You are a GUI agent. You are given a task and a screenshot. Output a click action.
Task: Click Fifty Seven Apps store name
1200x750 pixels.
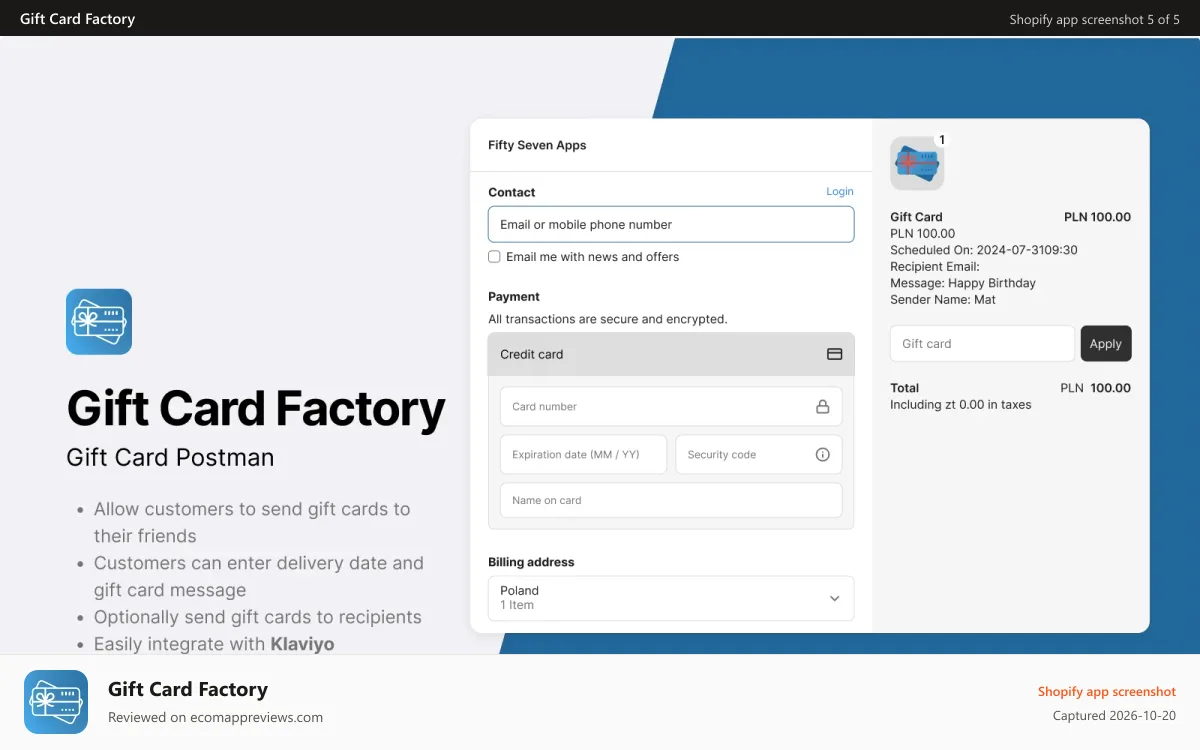tap(537, 145)
